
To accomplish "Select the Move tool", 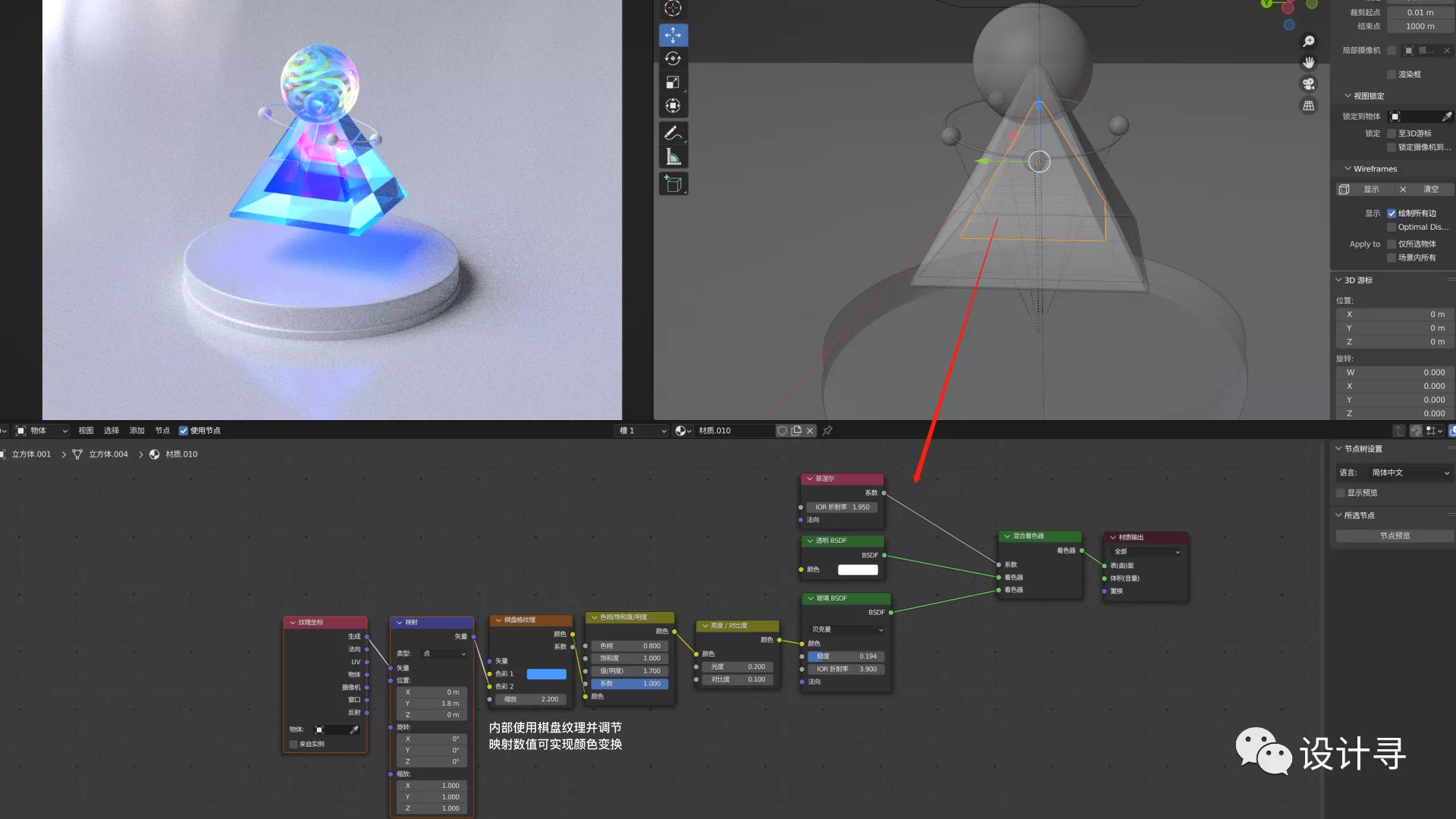I will coord(673,35).
